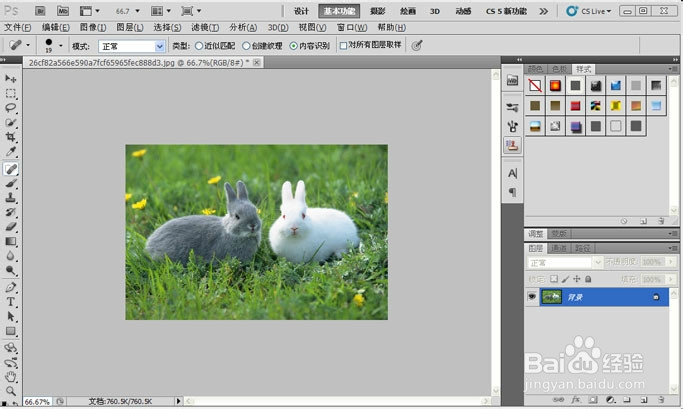Screen dimensions: 683x409
Task: Click the 背景 layer thumbnail
Action: [551, 297]
